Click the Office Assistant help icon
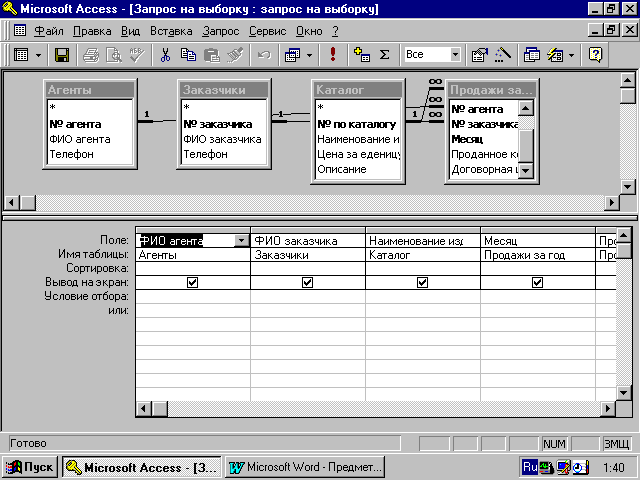The image size is (640, 480). pyautogui.click(x=596, y=55)
